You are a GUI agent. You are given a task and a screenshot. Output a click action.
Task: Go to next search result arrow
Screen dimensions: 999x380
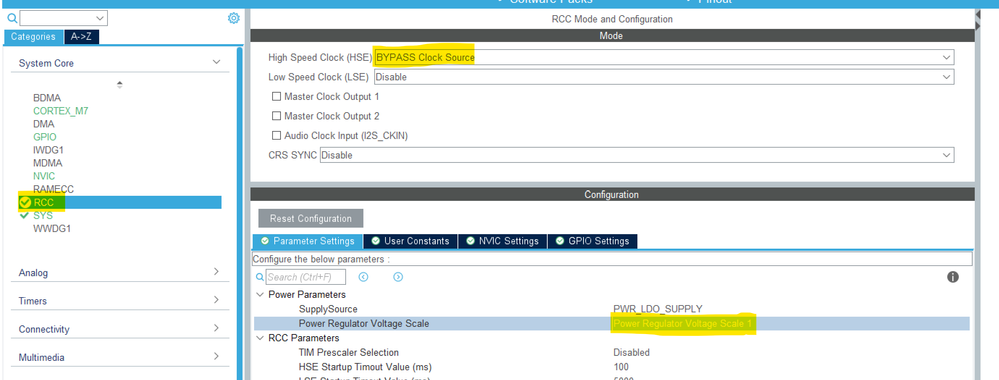tap(398, 277)
